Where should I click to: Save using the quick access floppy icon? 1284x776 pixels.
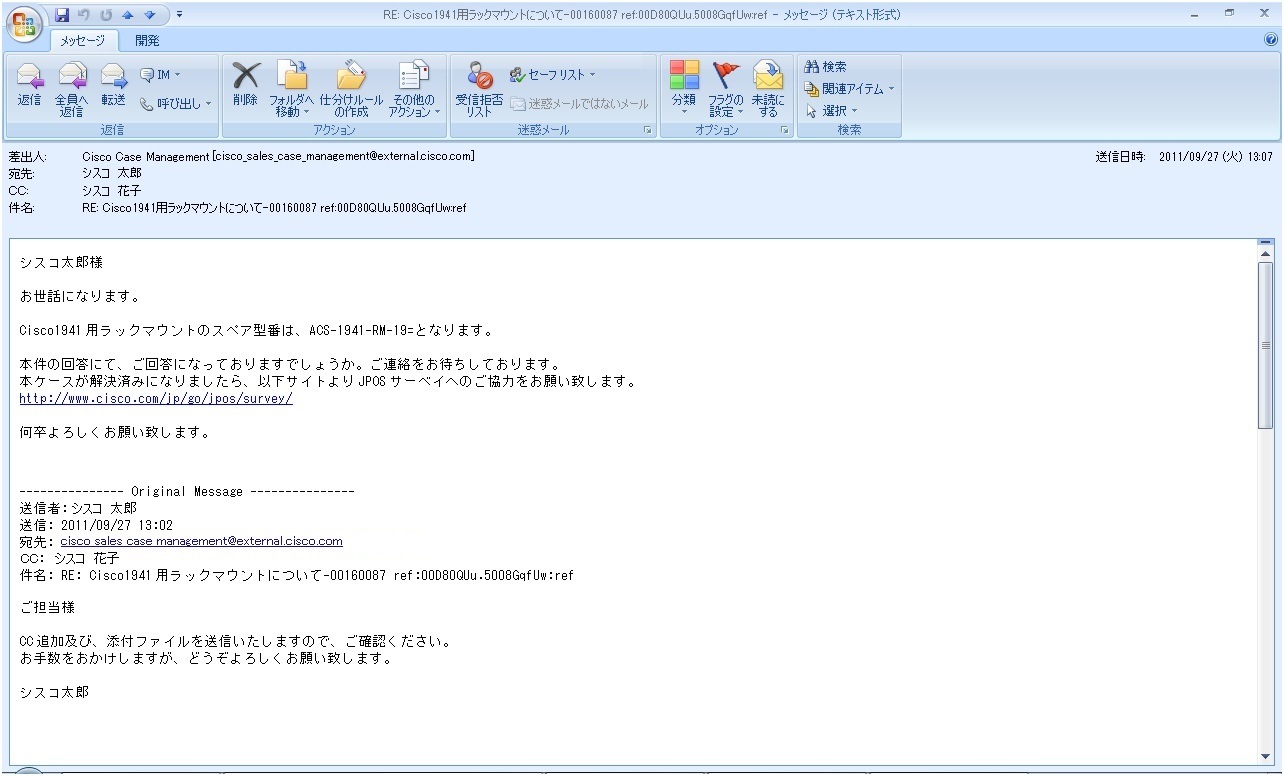62,15
